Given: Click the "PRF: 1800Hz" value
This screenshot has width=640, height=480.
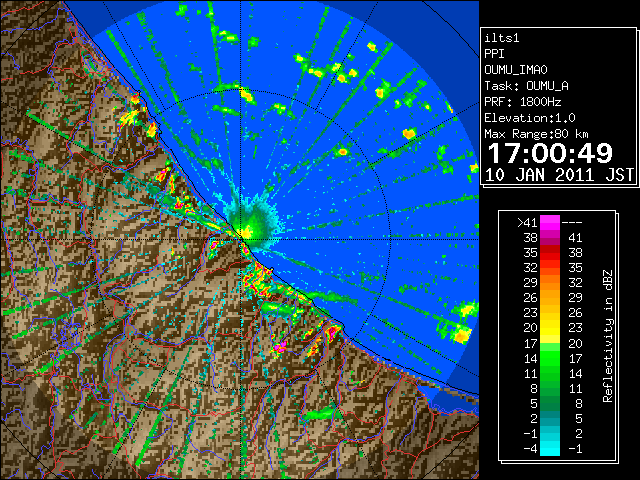Looking at the screenshot, I should [523, 102].
